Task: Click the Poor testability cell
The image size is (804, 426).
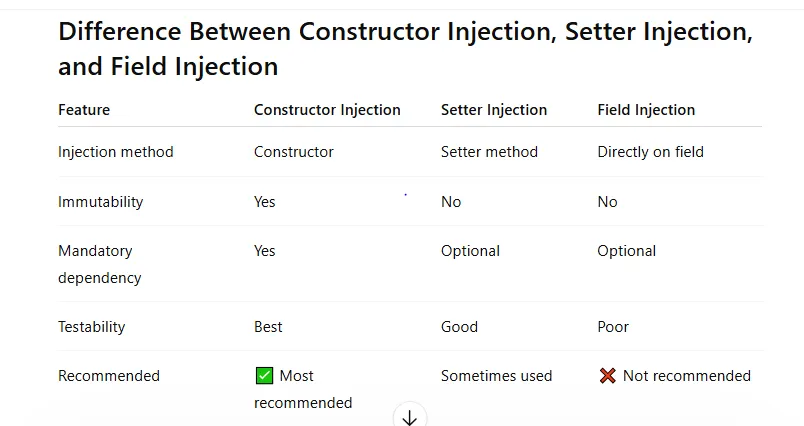Action: tap(613, 327)
